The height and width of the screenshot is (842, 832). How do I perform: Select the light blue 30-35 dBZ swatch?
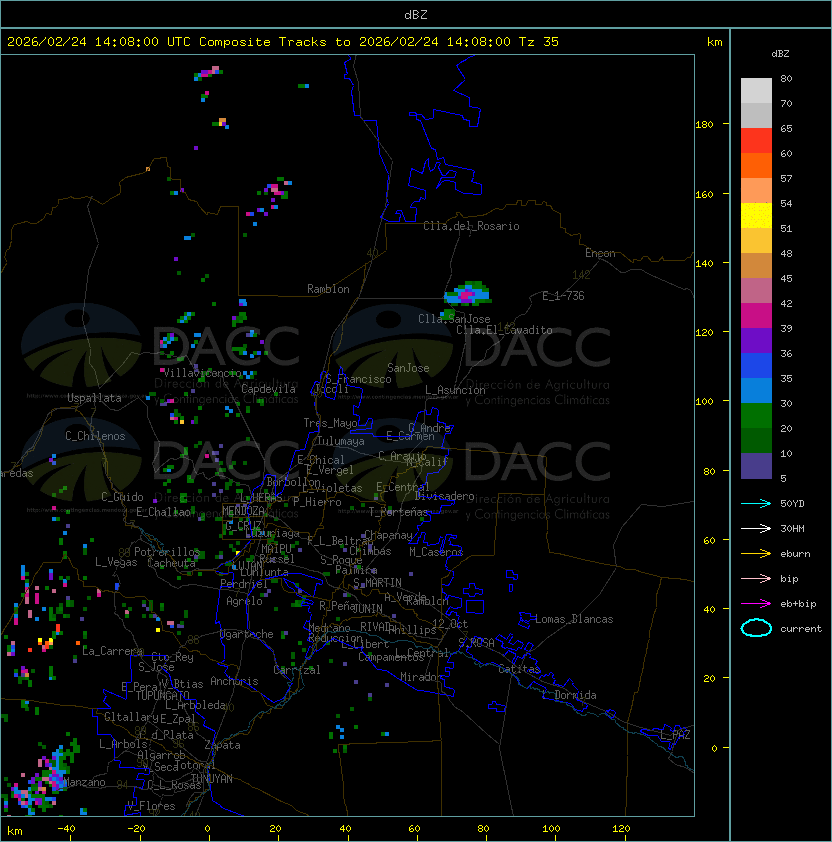point(756,390)
